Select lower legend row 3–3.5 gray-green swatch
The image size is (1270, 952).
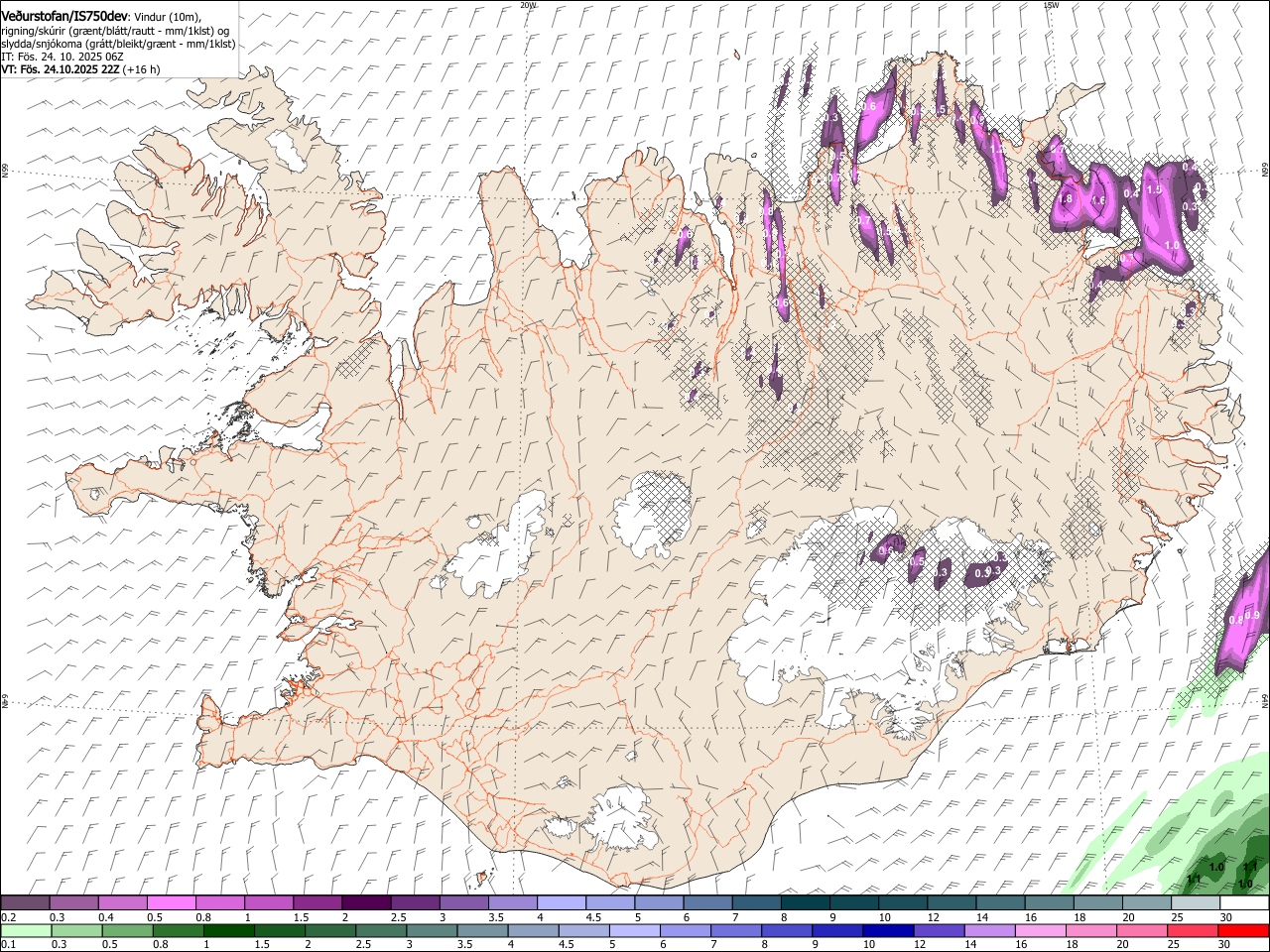click(432, 931)
